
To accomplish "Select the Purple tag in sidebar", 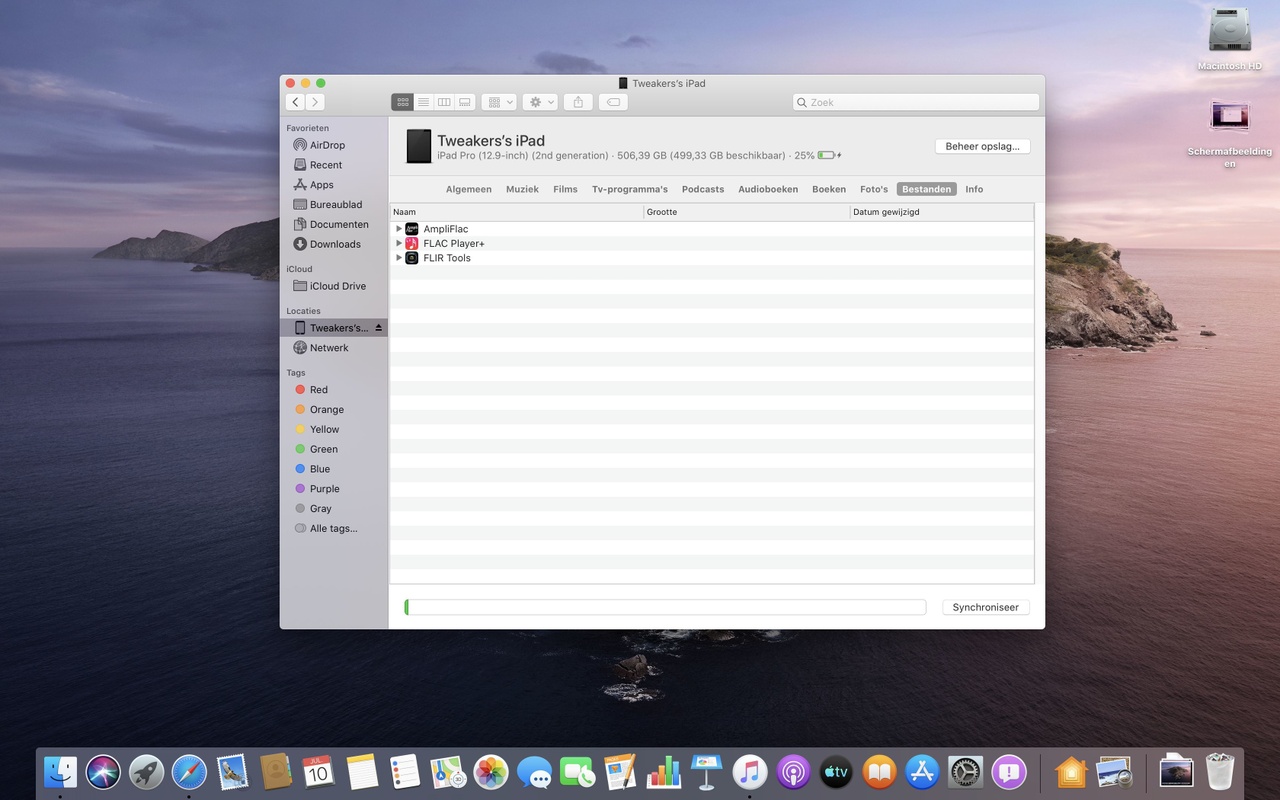I will tap(324, 489).
